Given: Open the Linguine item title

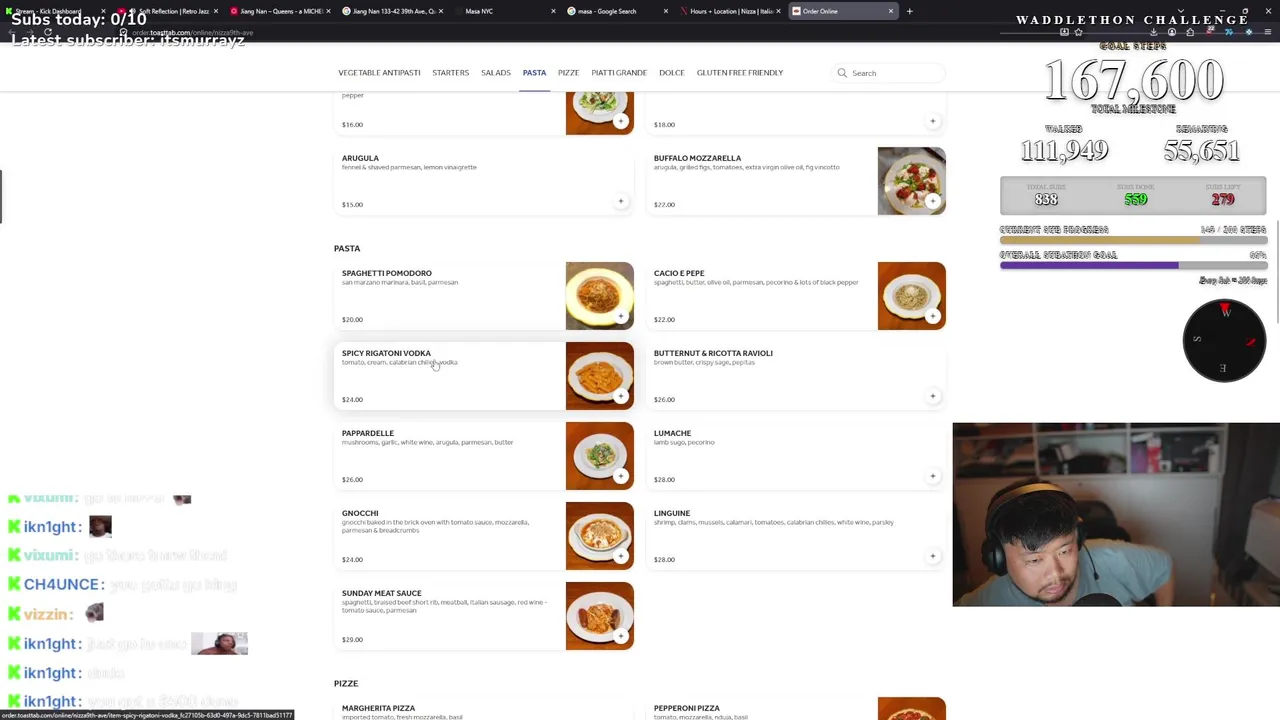Looking at the screenshot, I should 672,513.
